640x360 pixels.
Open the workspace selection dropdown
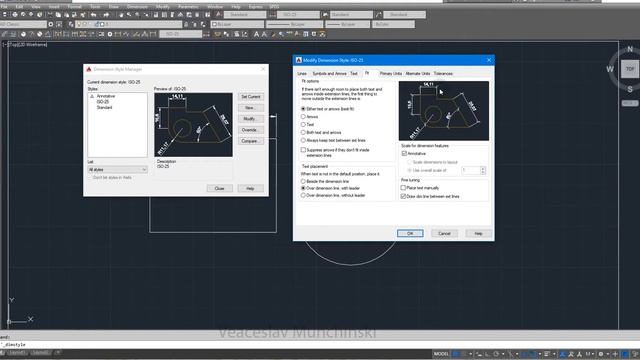click(23, 24)
